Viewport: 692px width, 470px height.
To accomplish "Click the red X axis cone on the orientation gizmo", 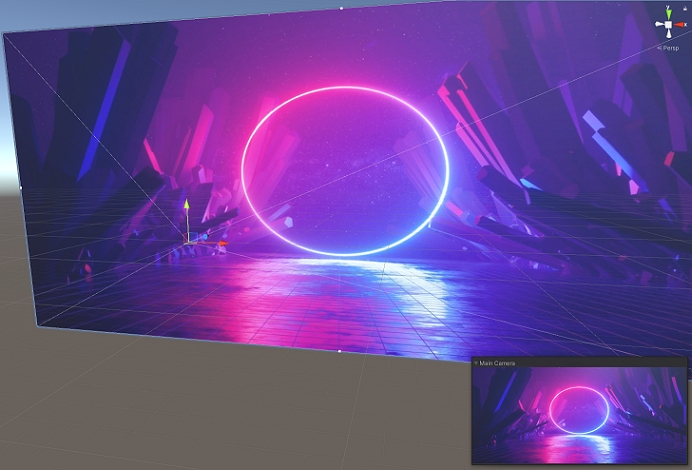I will click(x=680, y=24).
